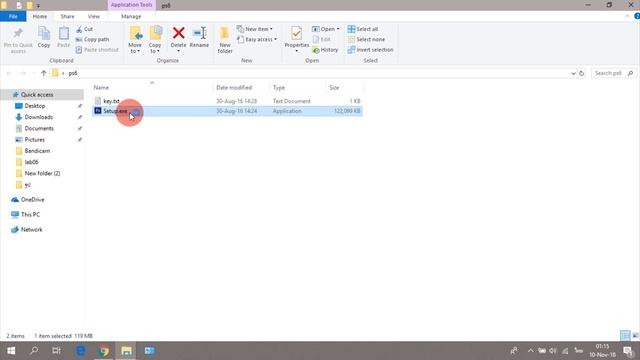Open This PC in navigation pane
This screenshot has height=360, width=640.
tap(30, 214)
